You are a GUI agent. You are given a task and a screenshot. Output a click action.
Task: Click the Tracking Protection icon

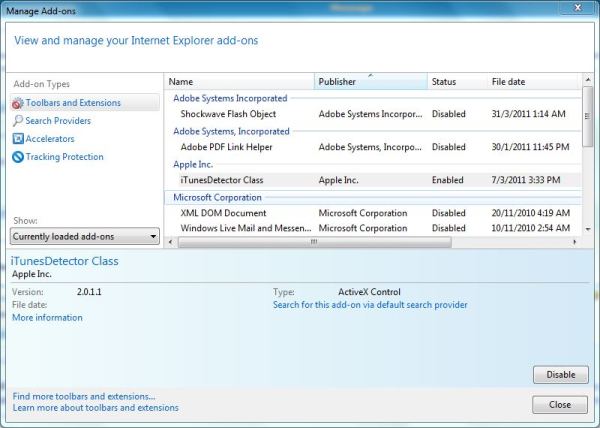pyautogui.click(x=18, y=157)
